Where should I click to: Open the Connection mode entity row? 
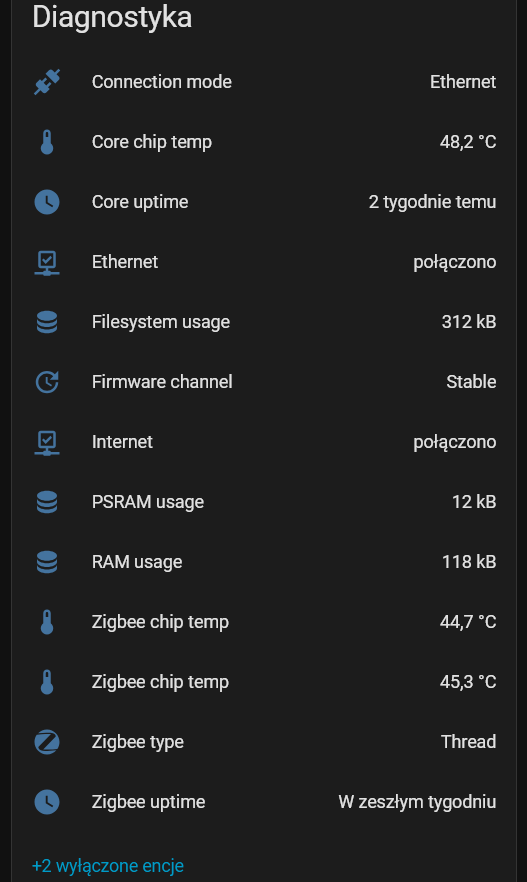[264, 82]
